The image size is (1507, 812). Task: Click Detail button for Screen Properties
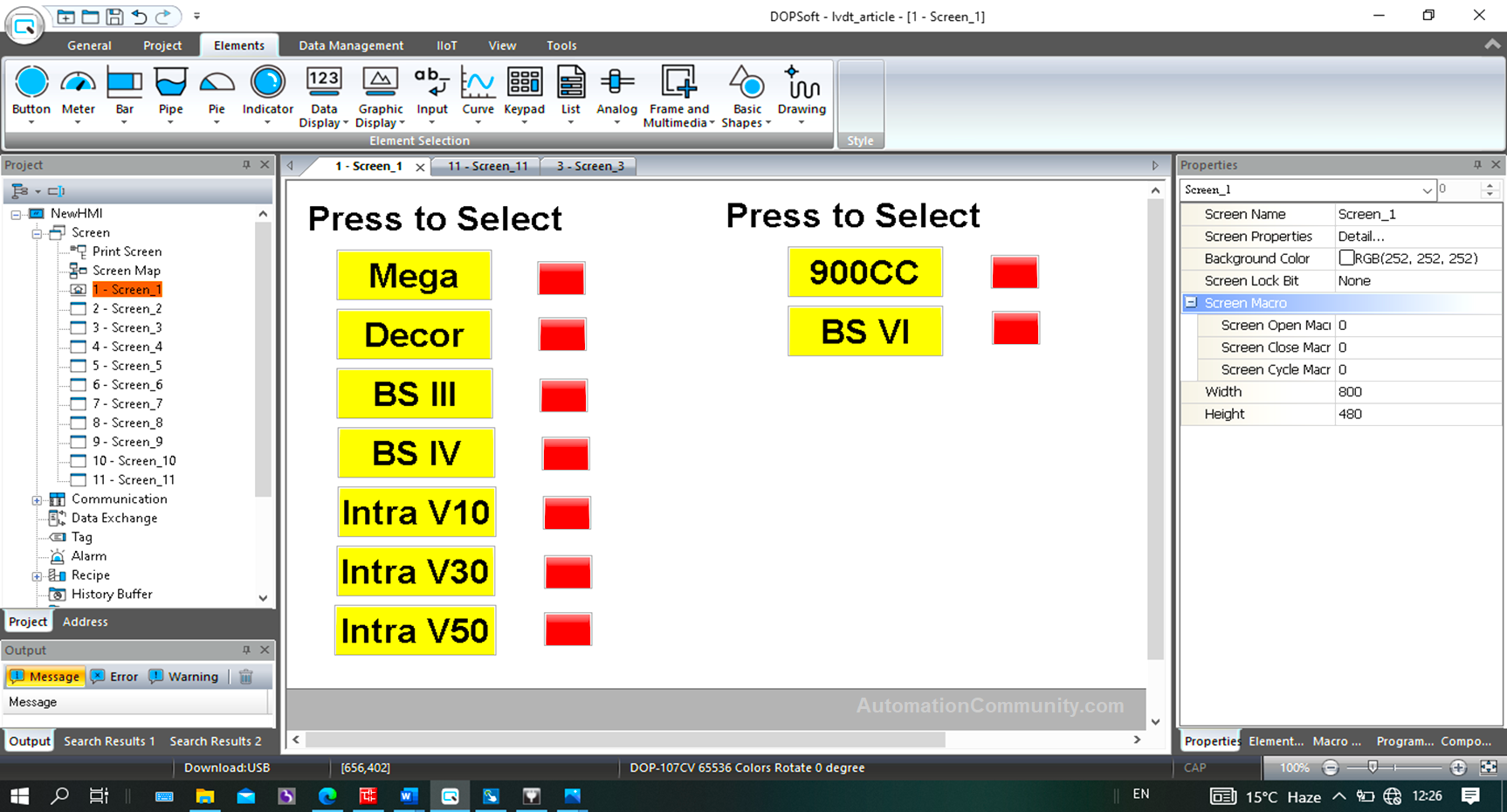coord(1362,236)
